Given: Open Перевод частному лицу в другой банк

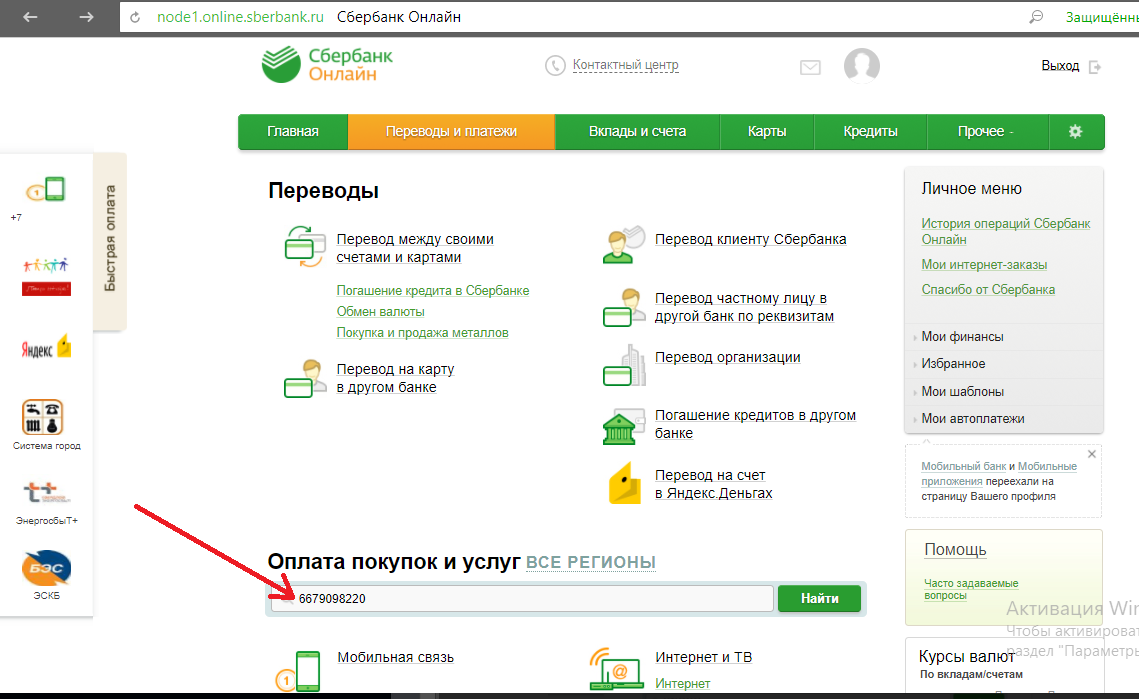Looking at the screenshot, I should 744,307.
